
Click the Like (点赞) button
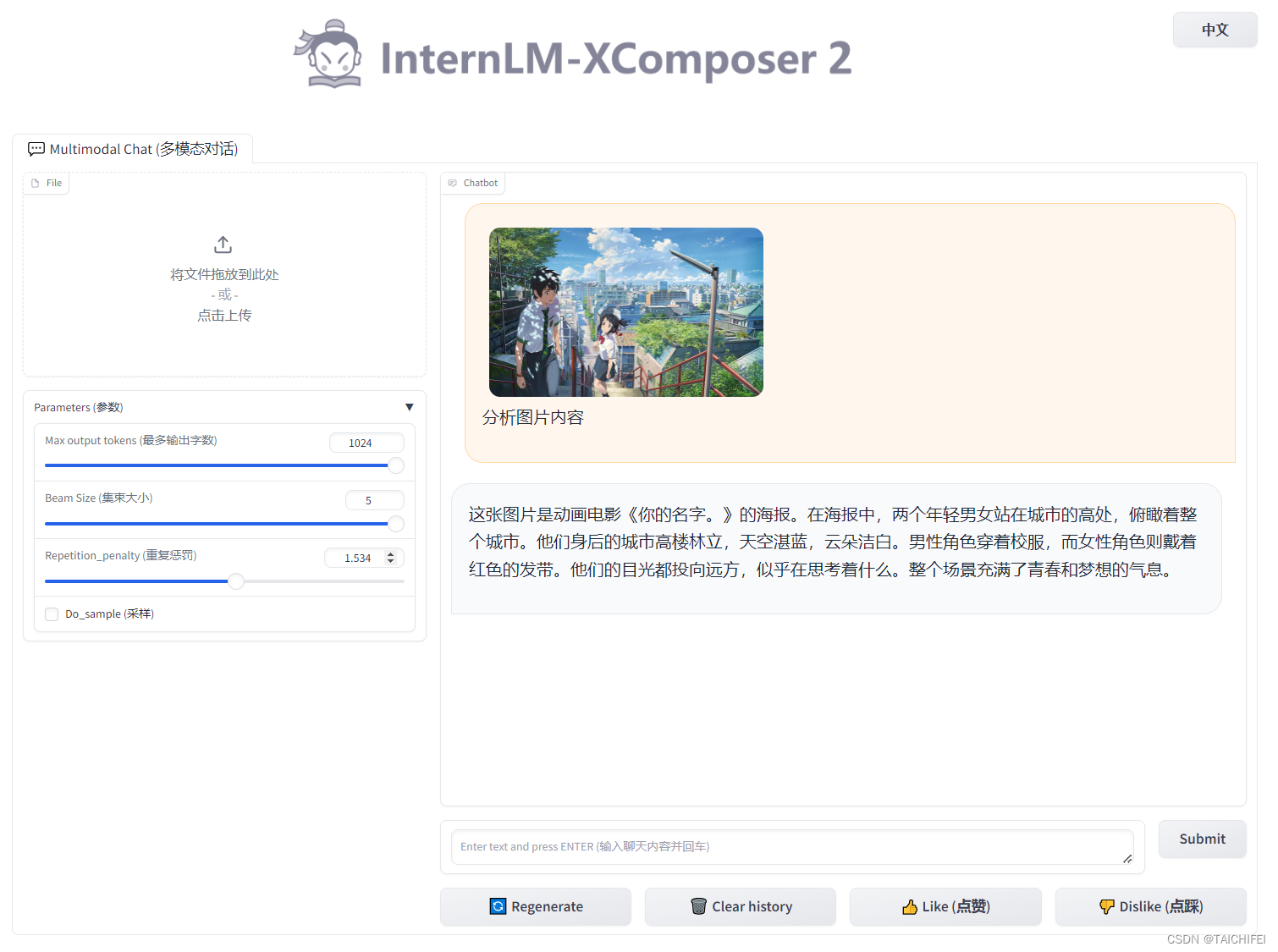point(945,906)
